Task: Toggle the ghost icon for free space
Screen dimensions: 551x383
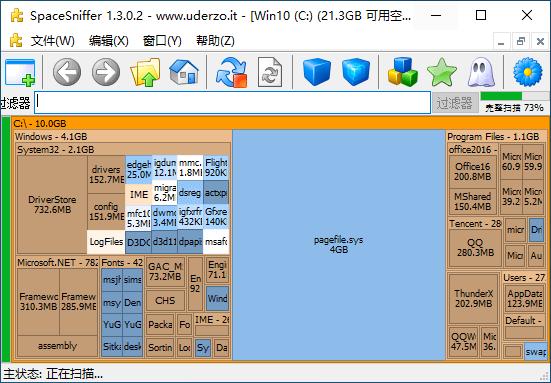Action: click(481, 72)
